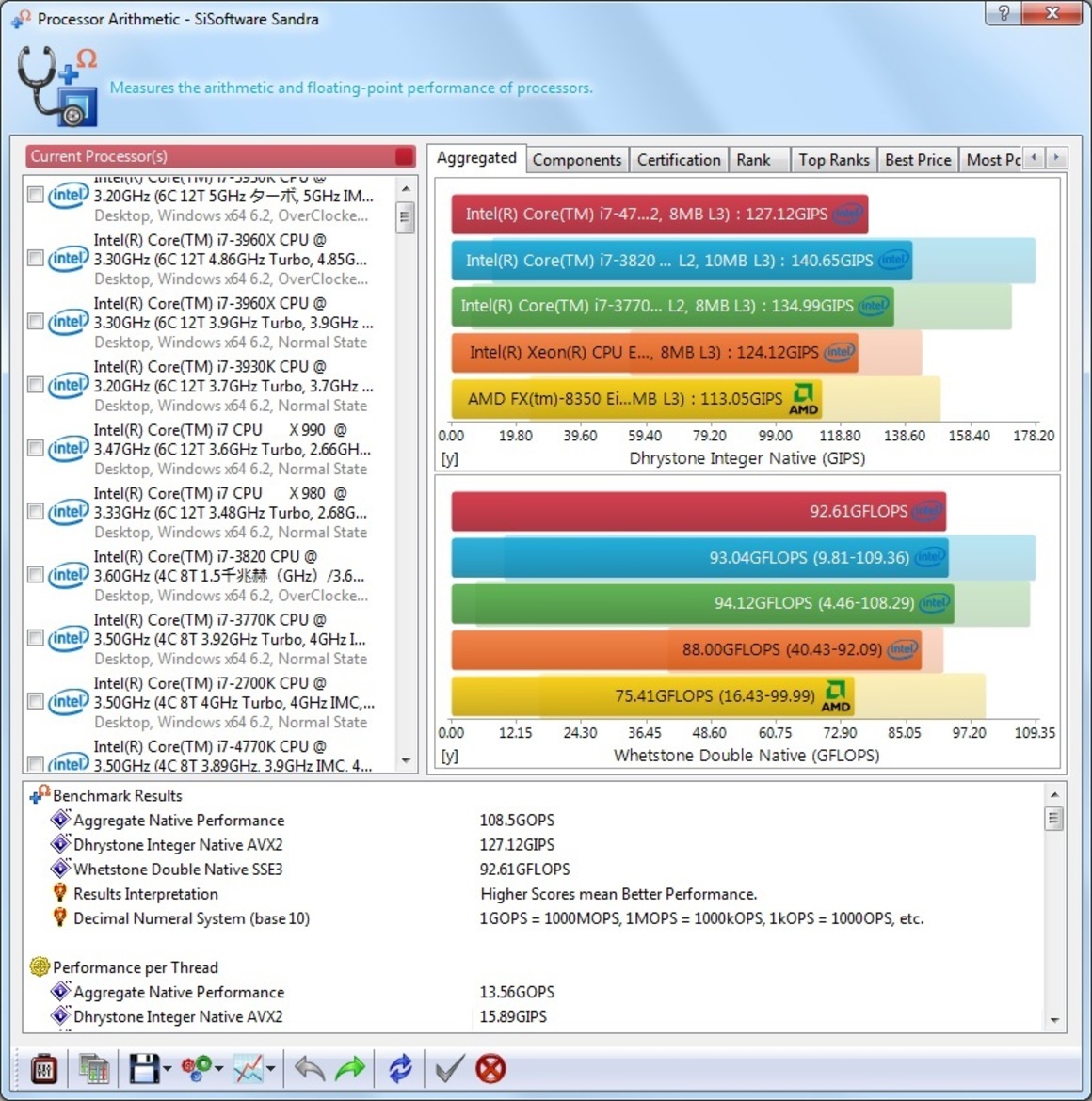Check the i7-3960X 4.86GHz Turbo processor
The image size is (1092, 1101).
click(x=35, y=259)
